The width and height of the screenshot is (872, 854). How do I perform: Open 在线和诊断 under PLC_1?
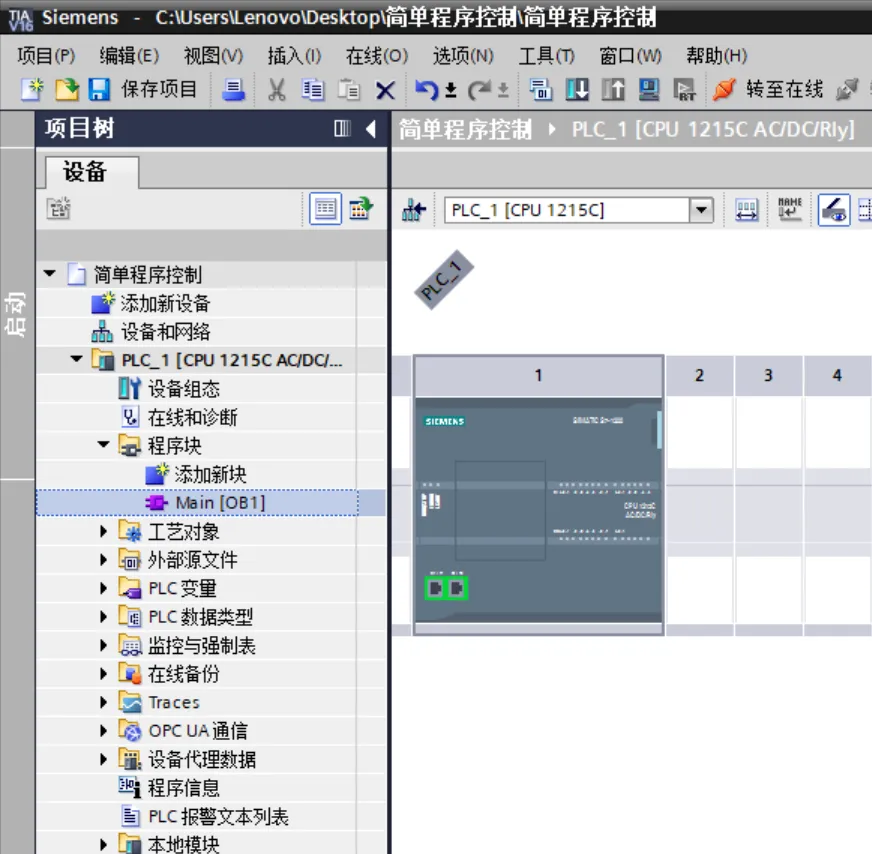pos(192,417)
